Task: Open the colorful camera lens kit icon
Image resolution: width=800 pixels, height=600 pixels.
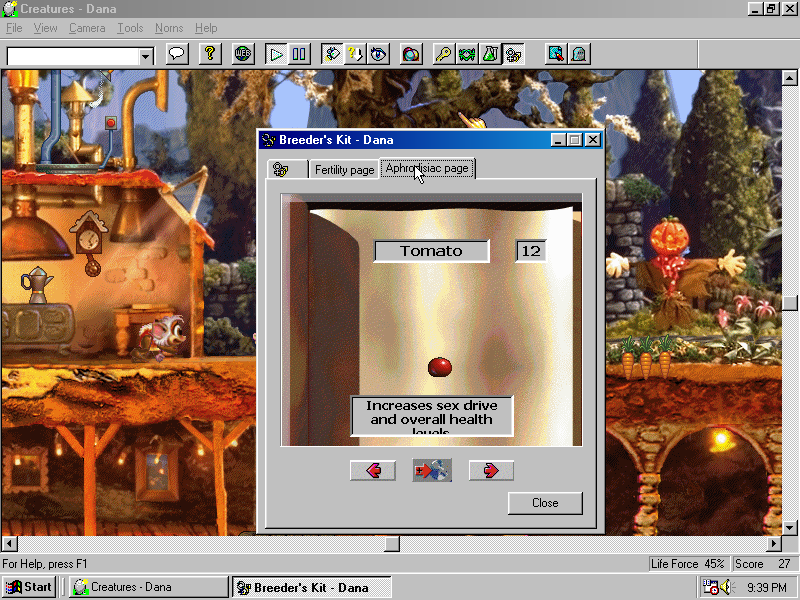Action: (411, 54)
